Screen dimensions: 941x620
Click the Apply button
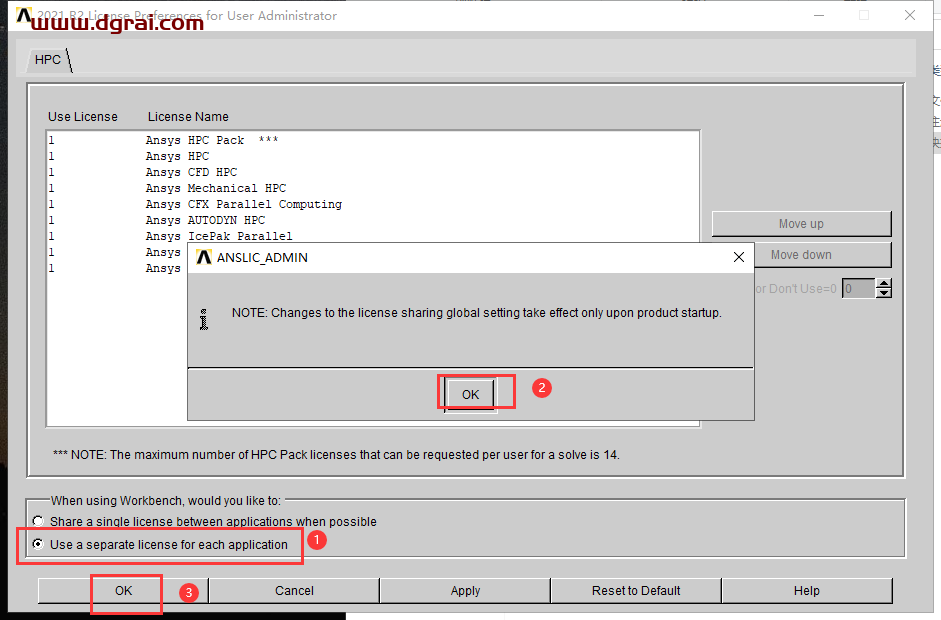[465, 591]
